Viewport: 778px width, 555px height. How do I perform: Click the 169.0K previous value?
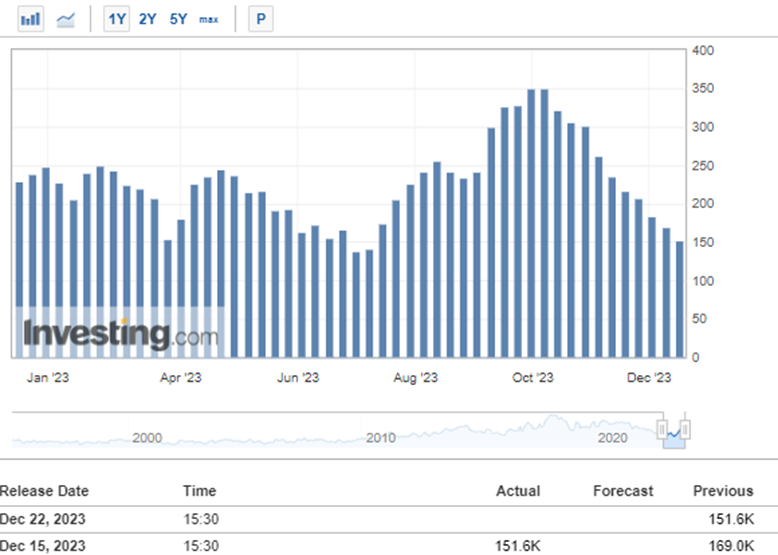731,546
